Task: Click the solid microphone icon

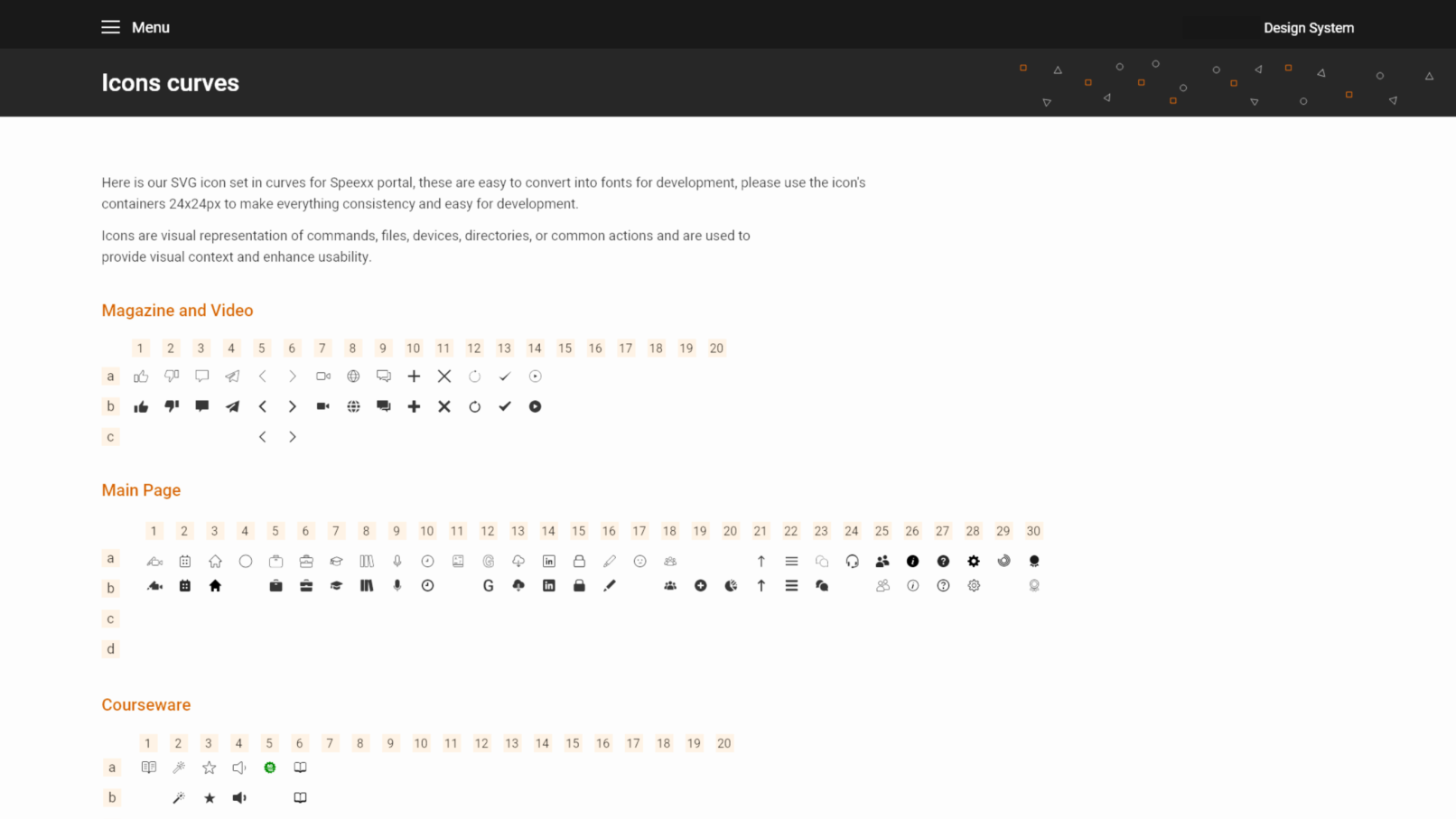Action: click(397, 586)
